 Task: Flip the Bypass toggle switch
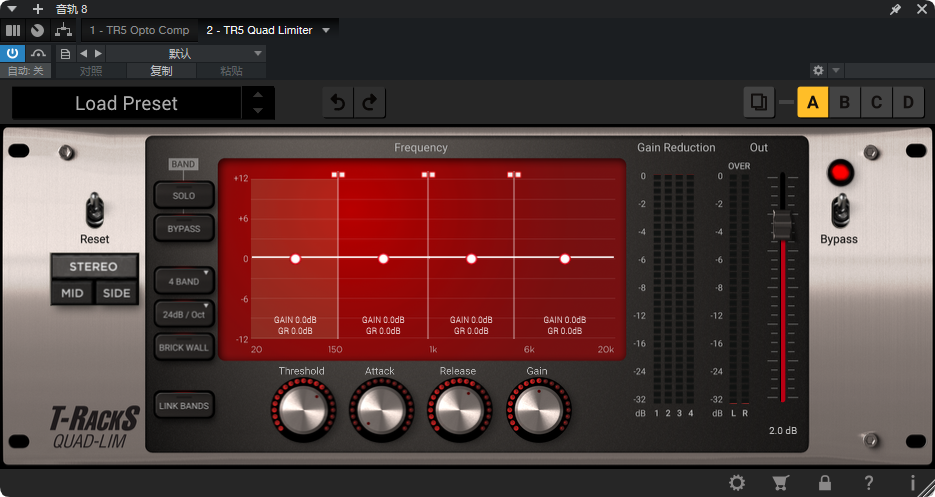point(840,211)
